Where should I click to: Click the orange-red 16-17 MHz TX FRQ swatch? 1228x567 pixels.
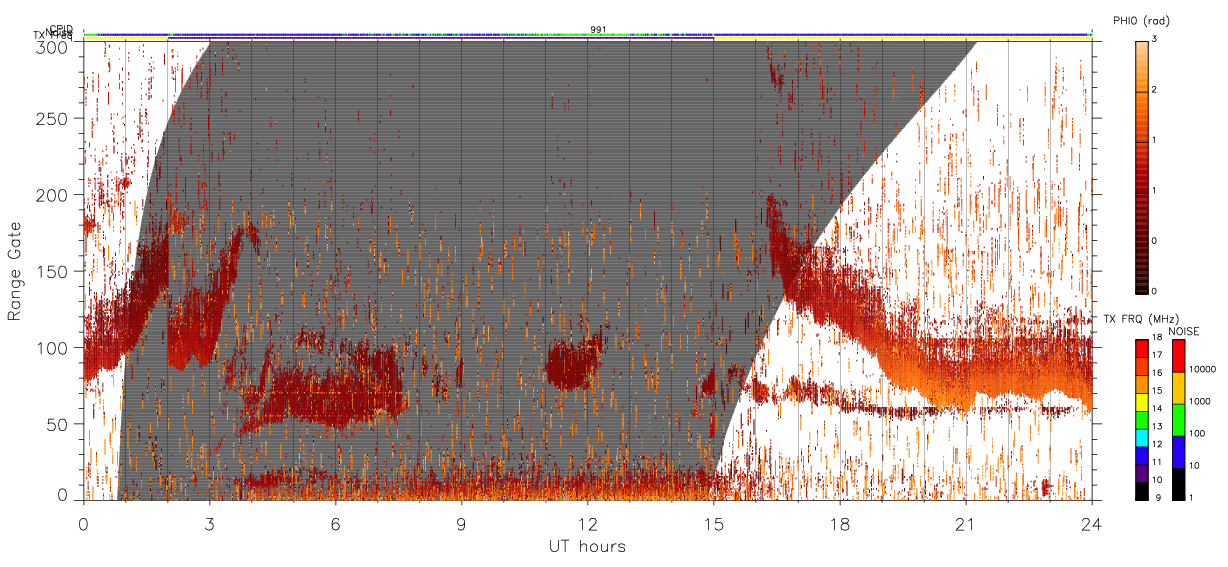(1141, 367)
